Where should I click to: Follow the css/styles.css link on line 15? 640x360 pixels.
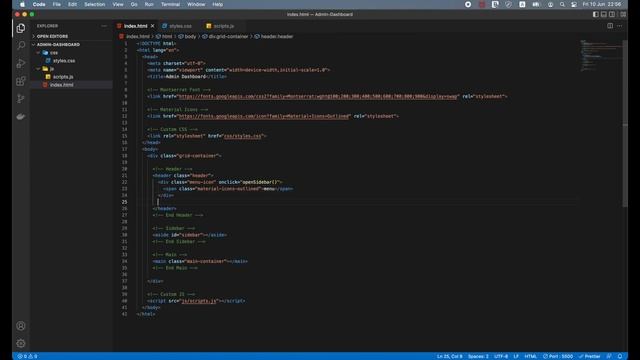pos(242,136)
